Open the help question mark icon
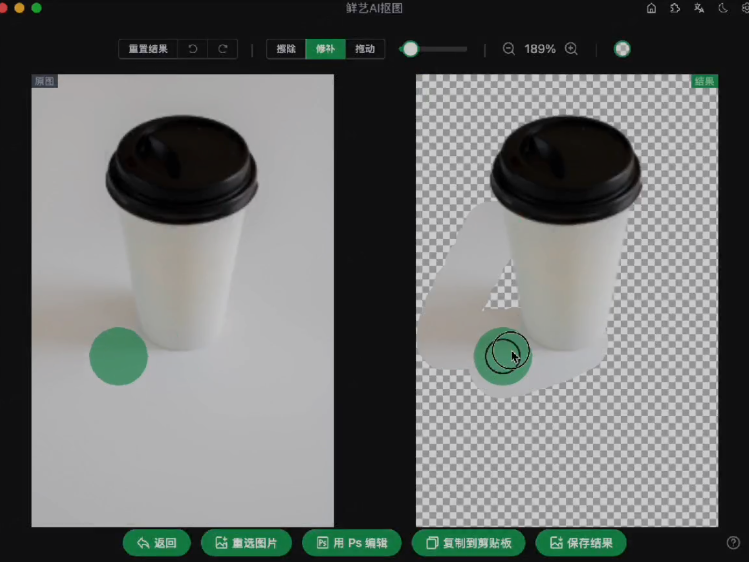The width and height of the screenshot is (749, 562). tap(733, 542)
